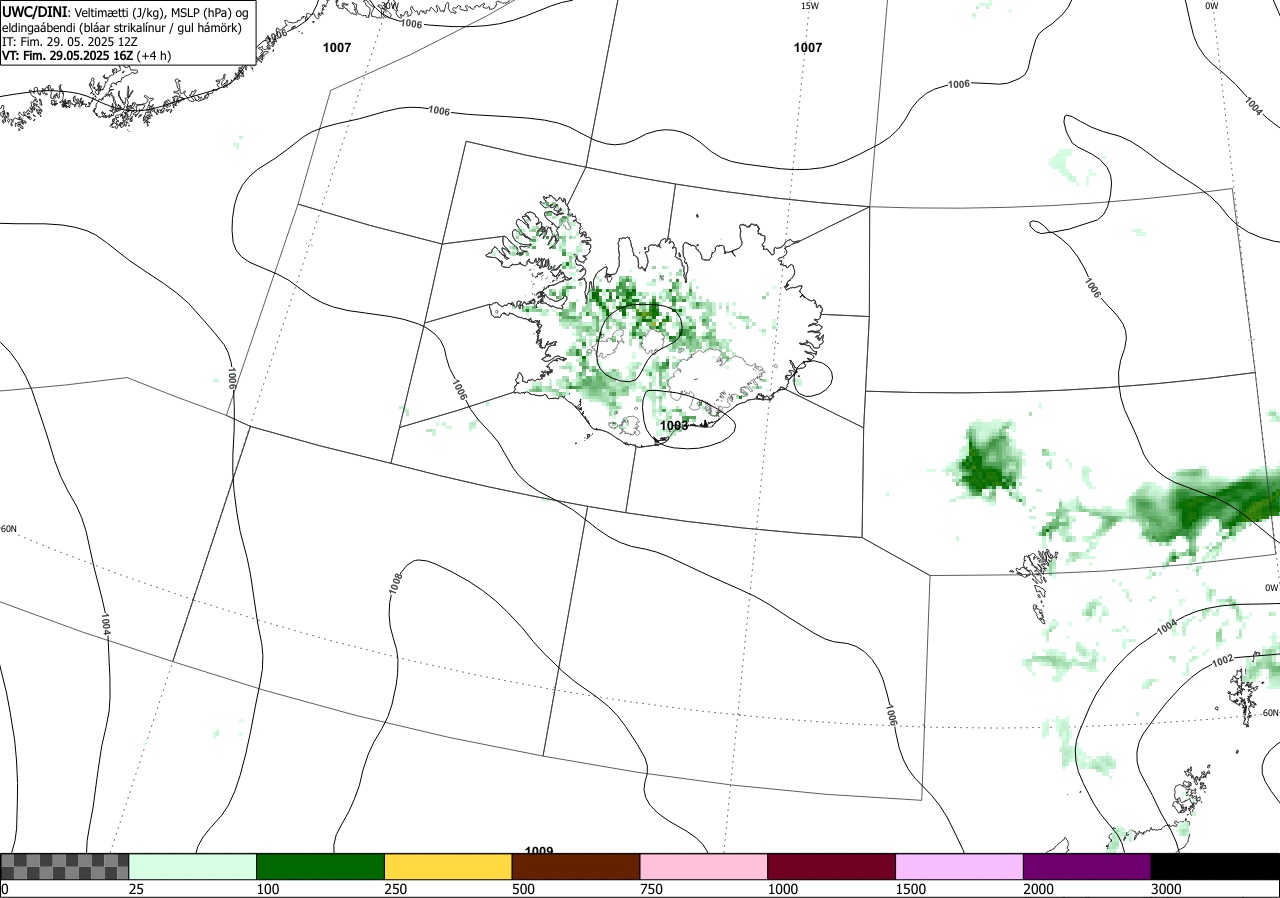
Task: Click the 1003 low pressure label over Iceland
Action: point(674,426)
